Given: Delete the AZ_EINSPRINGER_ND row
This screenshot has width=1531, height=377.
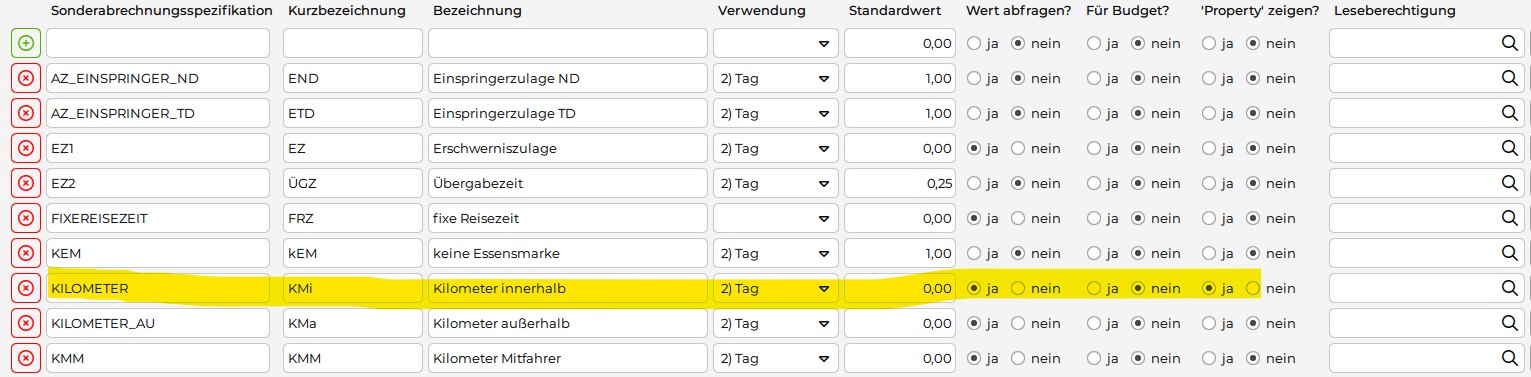Looking at the screenshot, I should (26, 78).
